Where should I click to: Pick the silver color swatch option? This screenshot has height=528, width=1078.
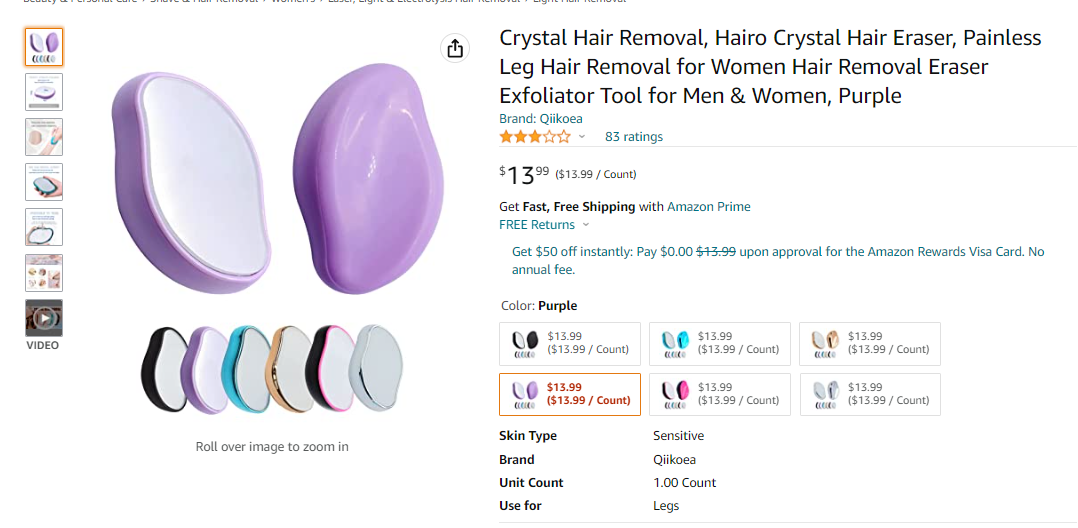[870, 394]
